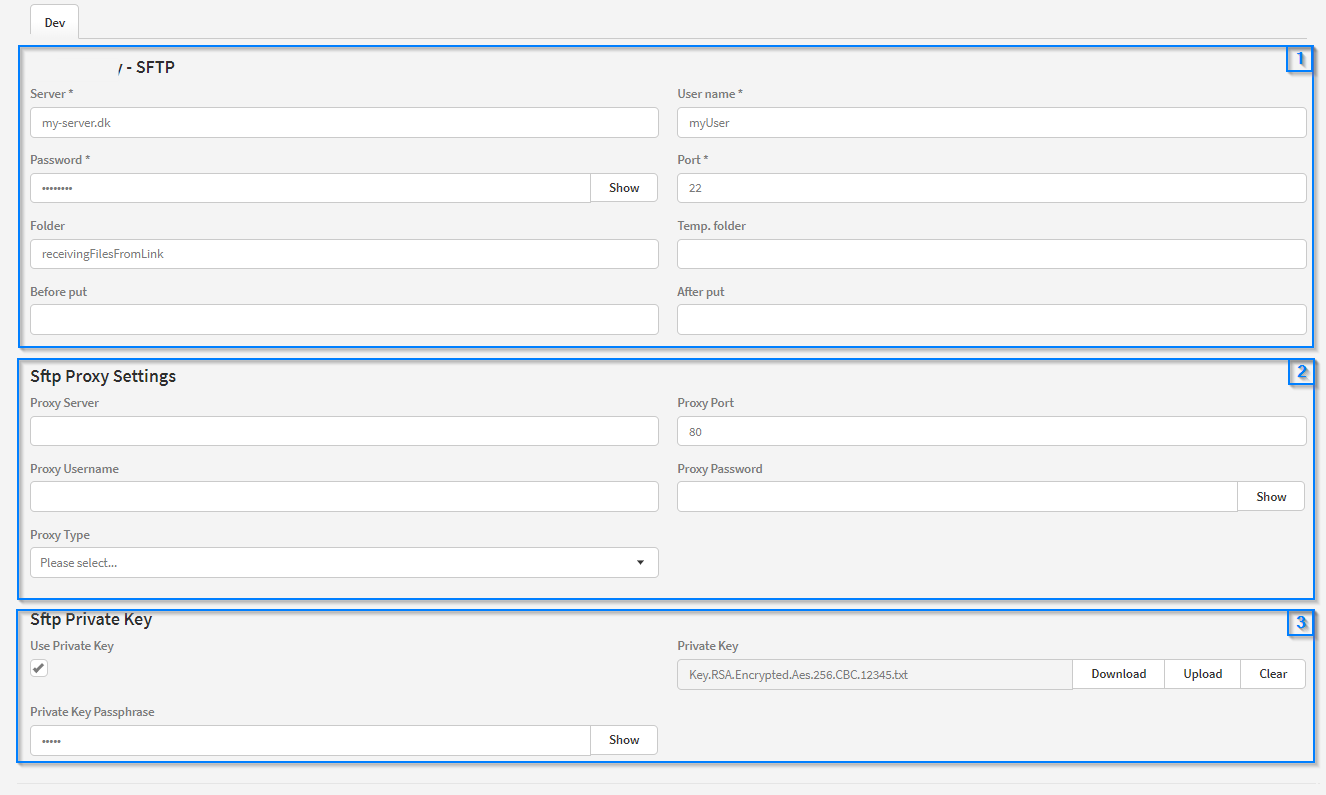Show the SFTP password
Viewport: 1326px width, 795px height.
point(624,188)
